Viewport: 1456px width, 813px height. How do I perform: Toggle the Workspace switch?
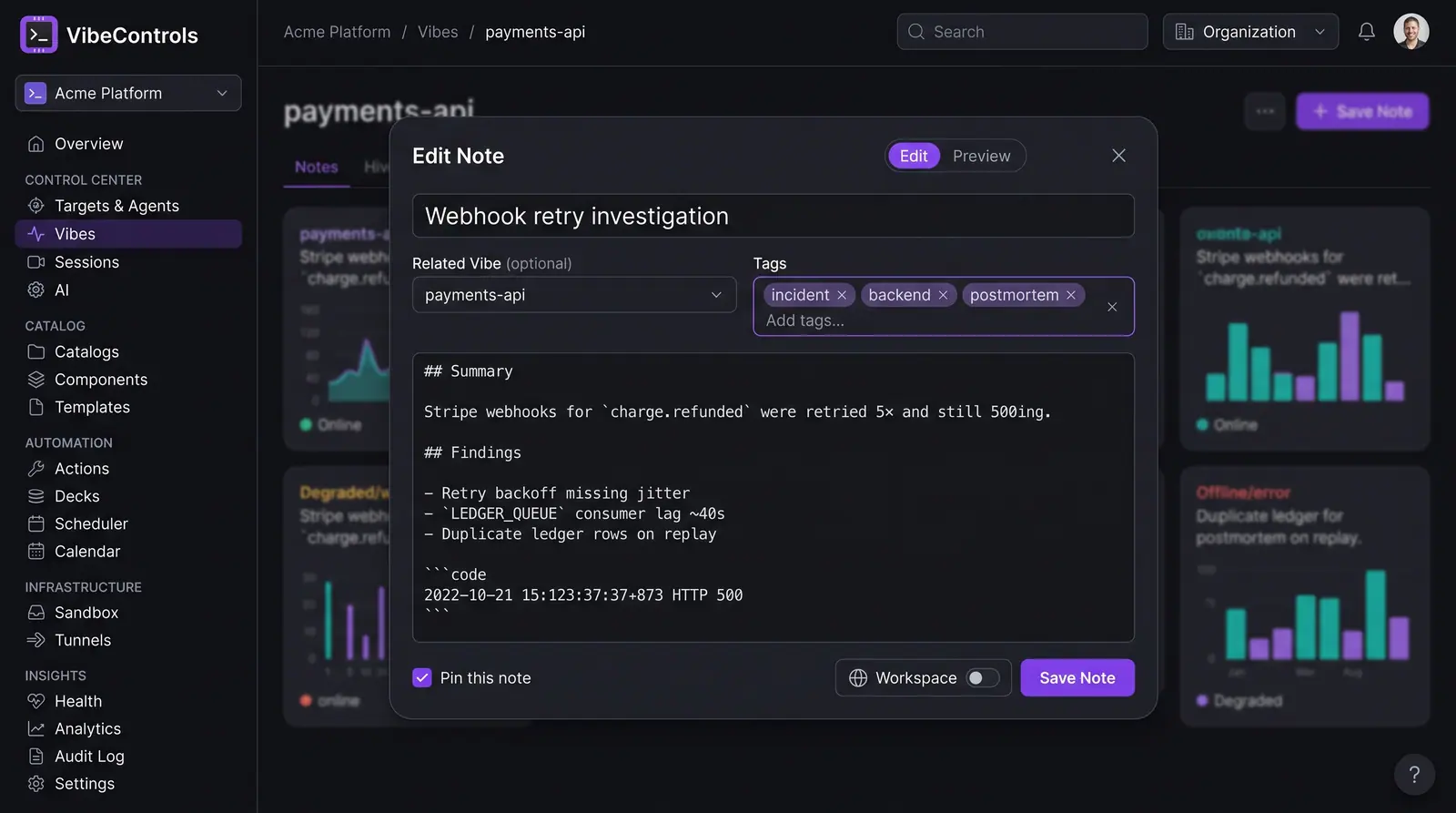[x=983, y=678]
